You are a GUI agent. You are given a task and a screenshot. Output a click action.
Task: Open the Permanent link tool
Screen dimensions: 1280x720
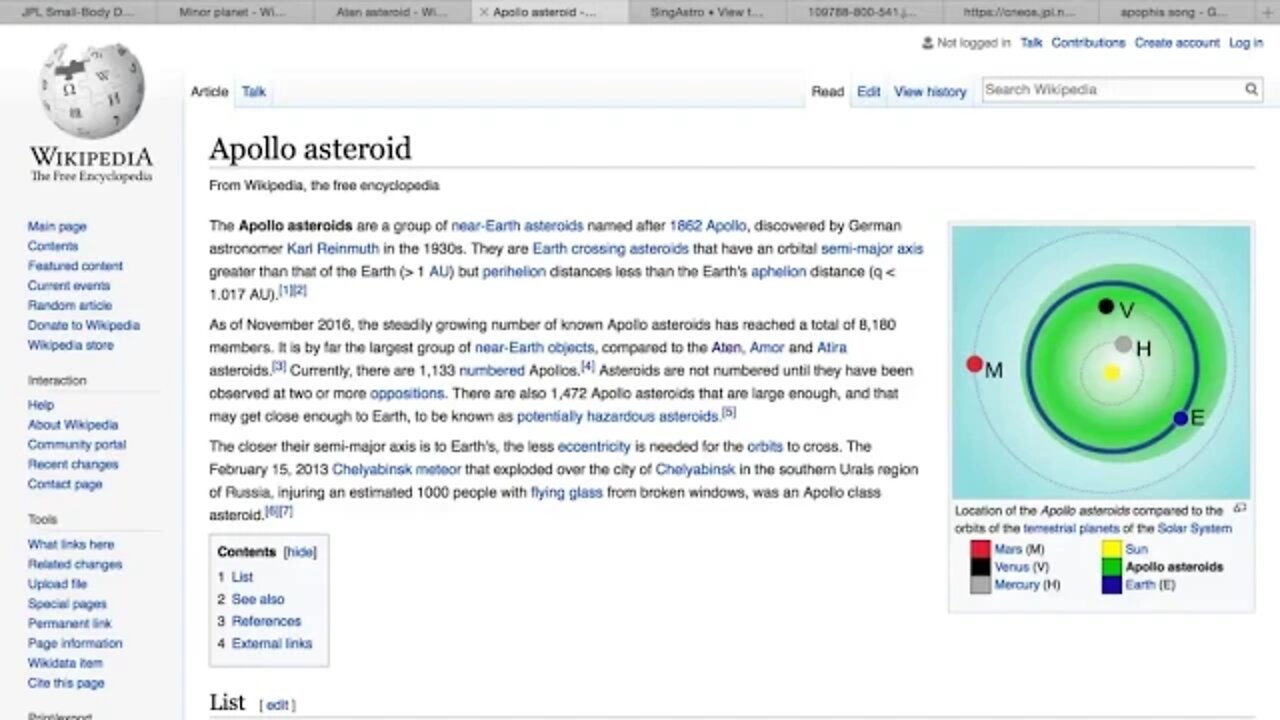click(70, 624)
